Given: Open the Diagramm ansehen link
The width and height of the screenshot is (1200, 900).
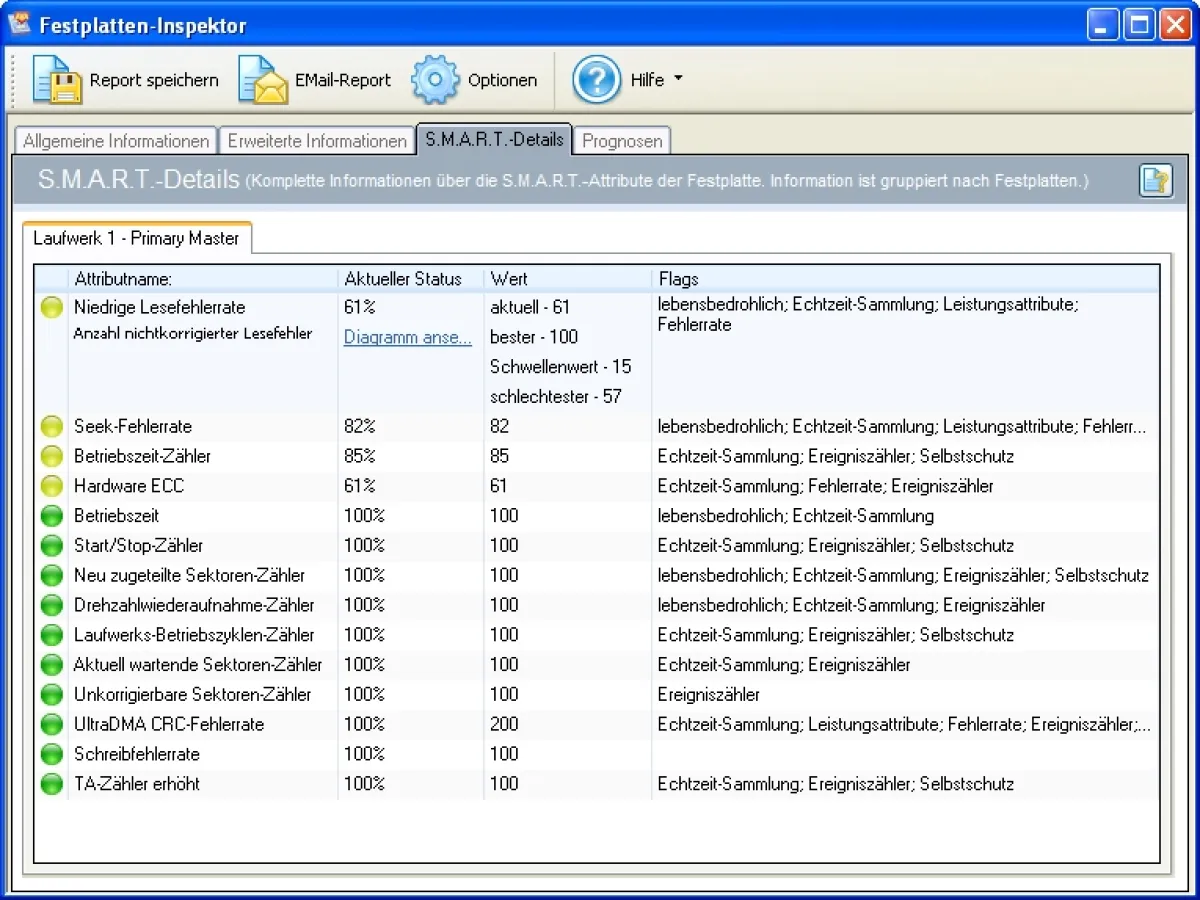Looking at the screenshot, I should pyautogui.click(x=407, y=337).
